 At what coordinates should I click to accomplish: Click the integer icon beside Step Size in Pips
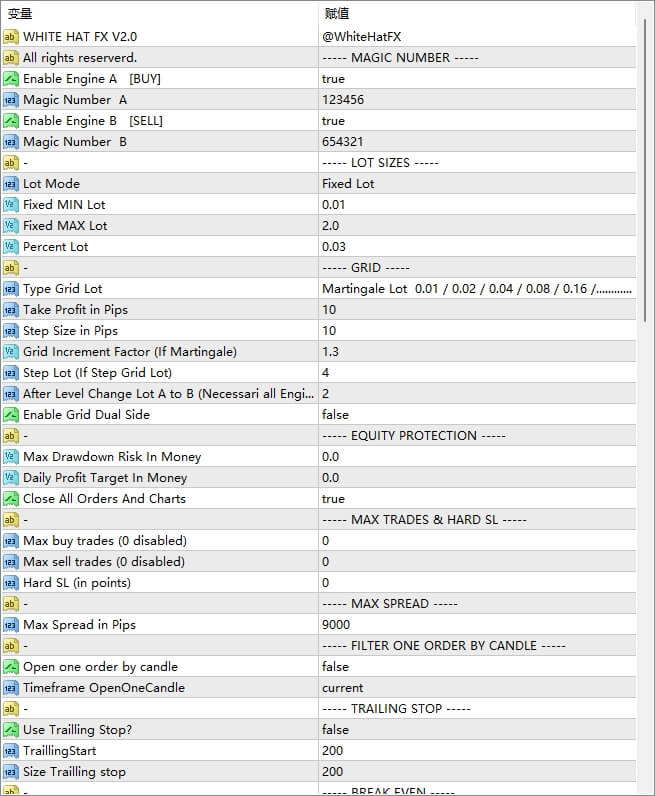(x=10, y=330)
